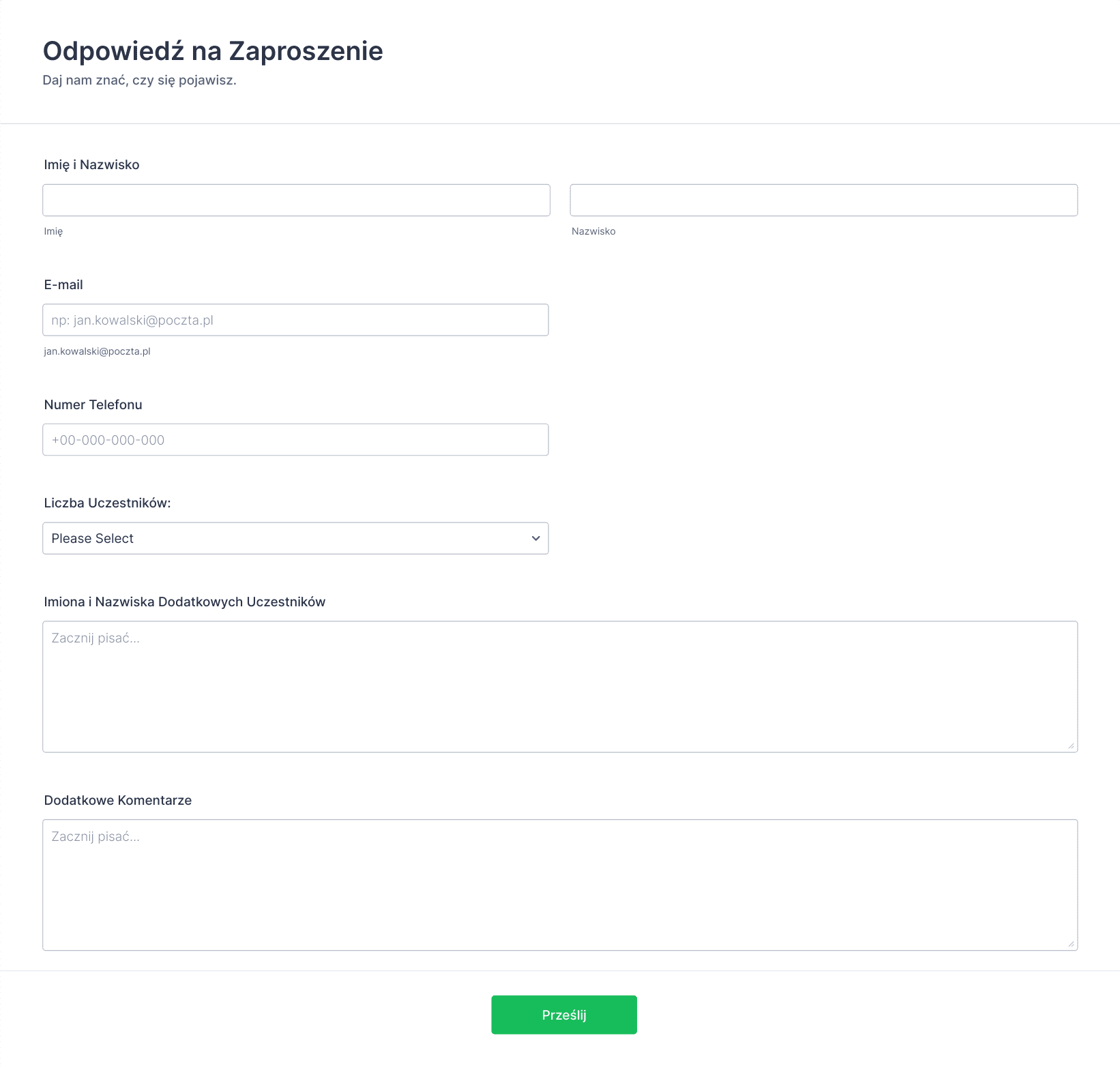Click the jan.kowalski@poczta.pl hint under the E-mail field
This screenshot has height=1066, width=1120.
tap(97, 351)
